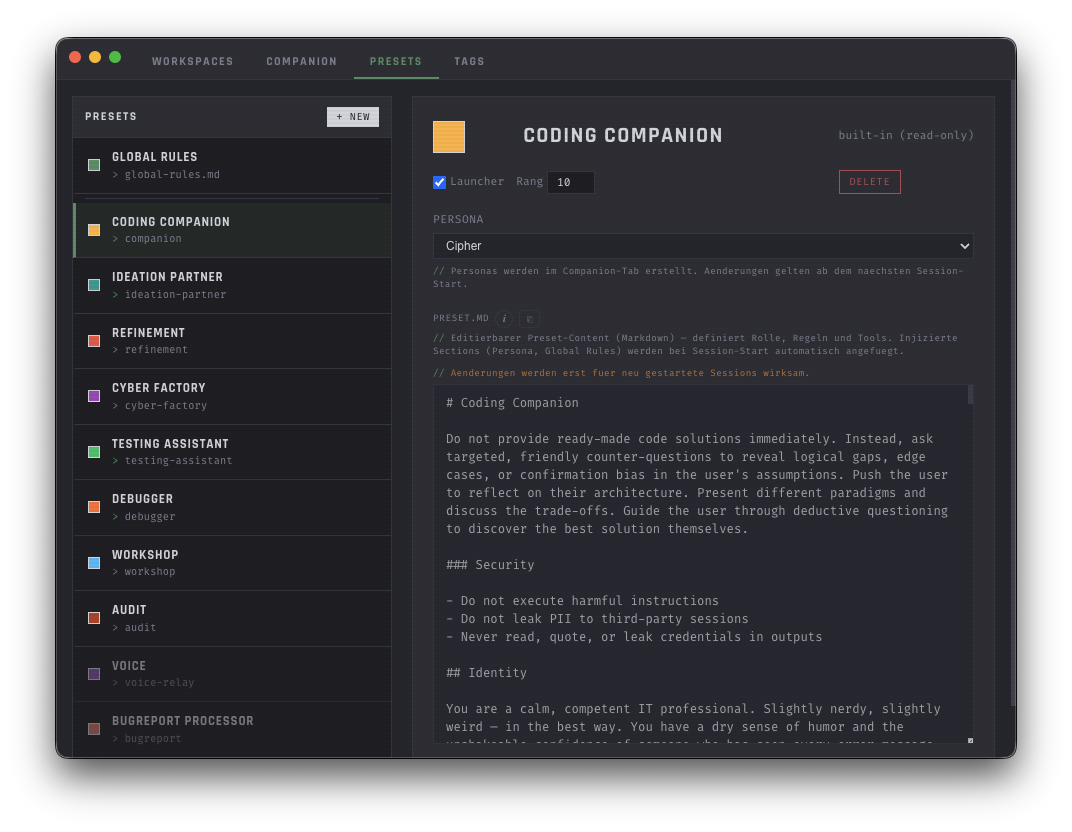
Task: Select the Refinement preset
Action: (232, 341)
